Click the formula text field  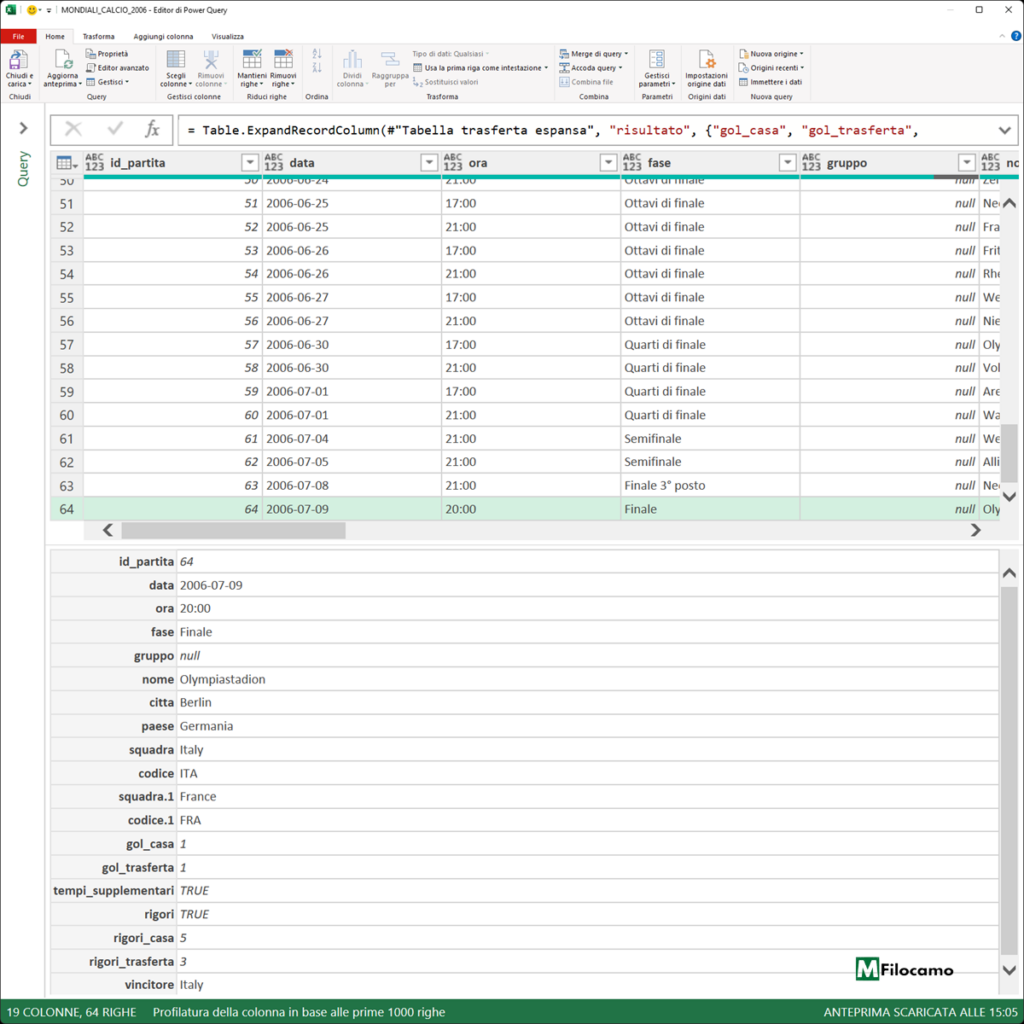click(x=588, y=130)
